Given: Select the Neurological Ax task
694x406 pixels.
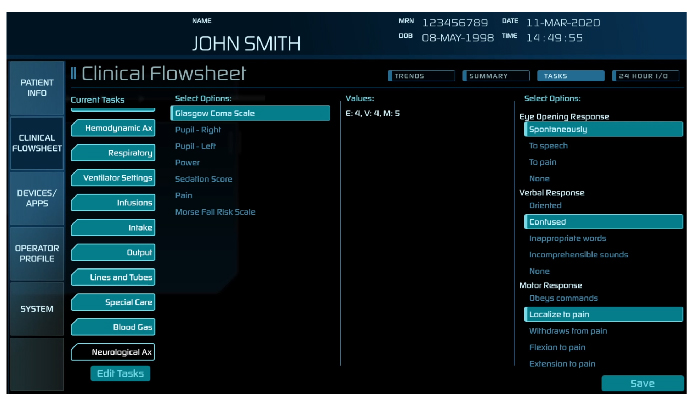Looking at the screenshot, I should tap(113, 352).
